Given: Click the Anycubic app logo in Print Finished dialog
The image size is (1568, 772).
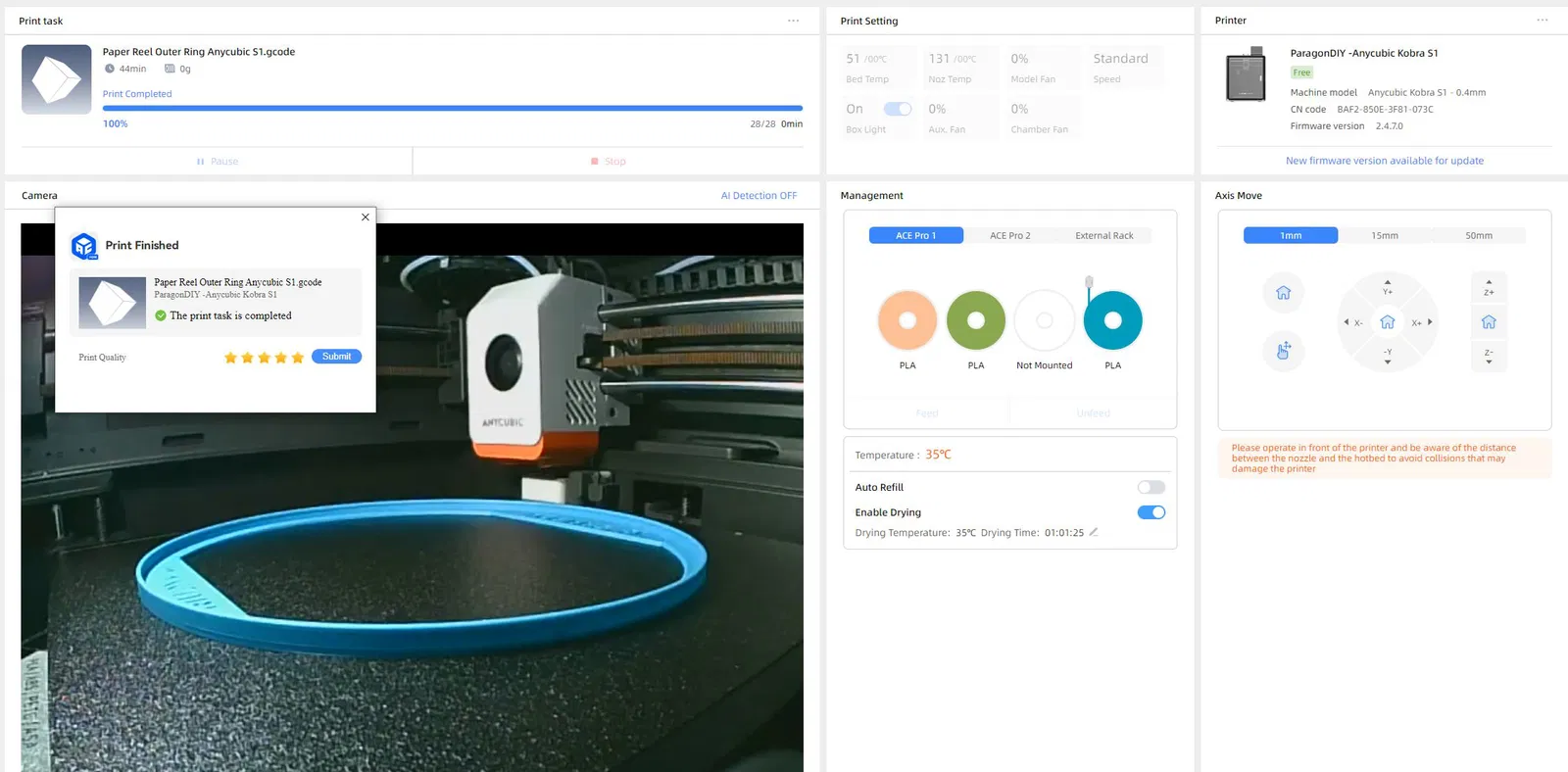Looking at the screenshot, I should click(84, 246).
